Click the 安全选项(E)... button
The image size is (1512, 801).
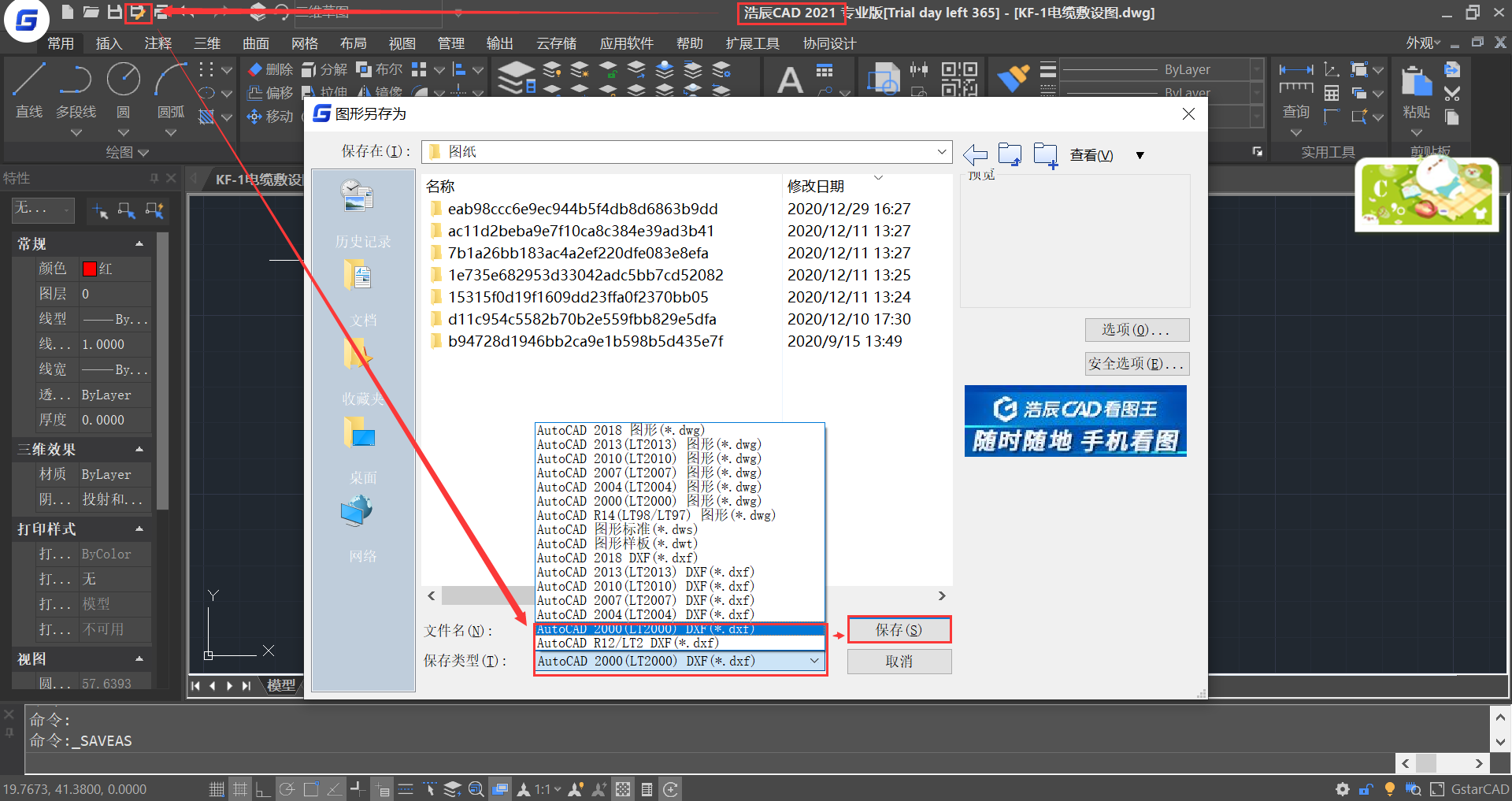1136,364
